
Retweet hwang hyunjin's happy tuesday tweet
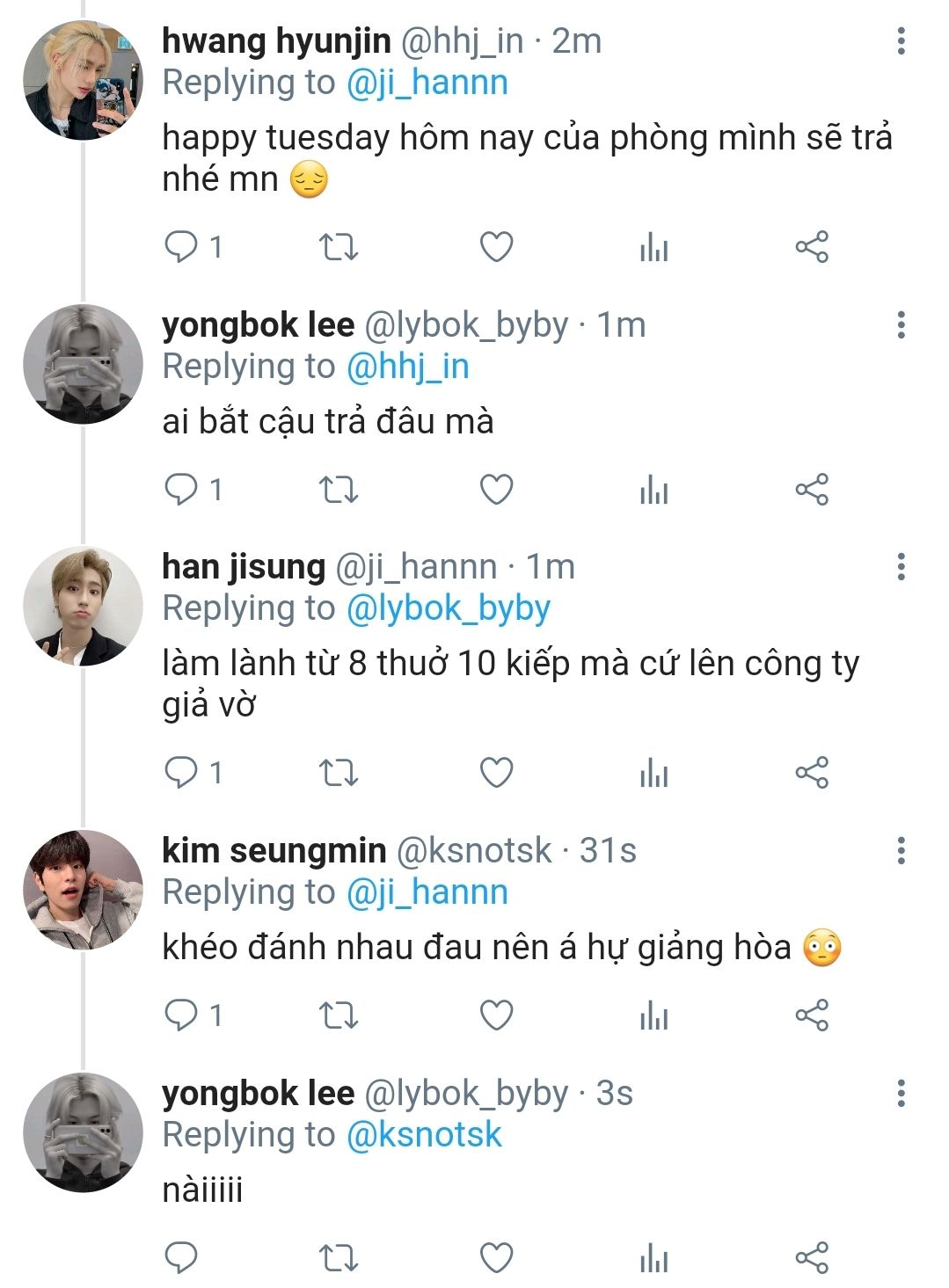coord(338,247)
